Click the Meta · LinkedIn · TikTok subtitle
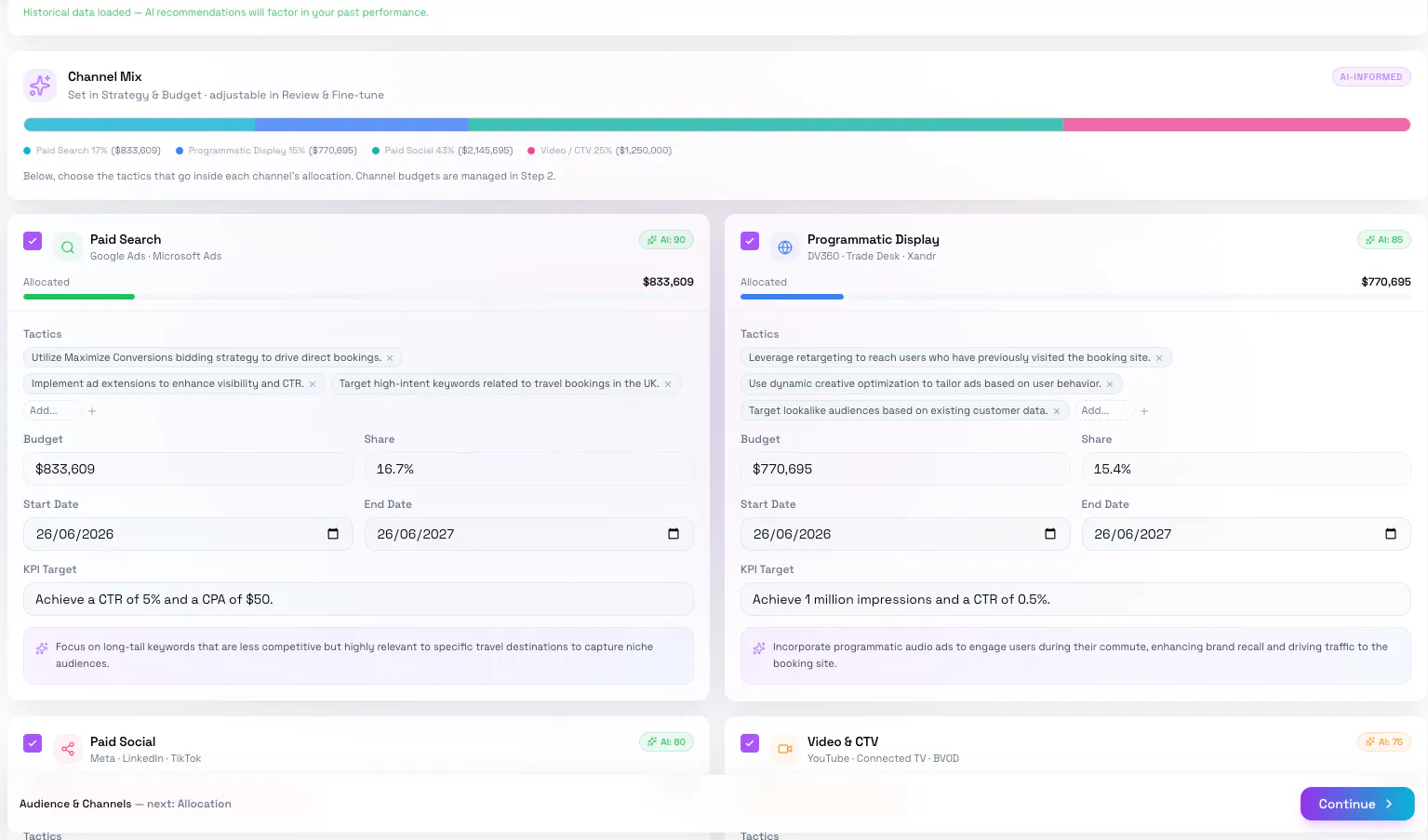 pos(145,759)
